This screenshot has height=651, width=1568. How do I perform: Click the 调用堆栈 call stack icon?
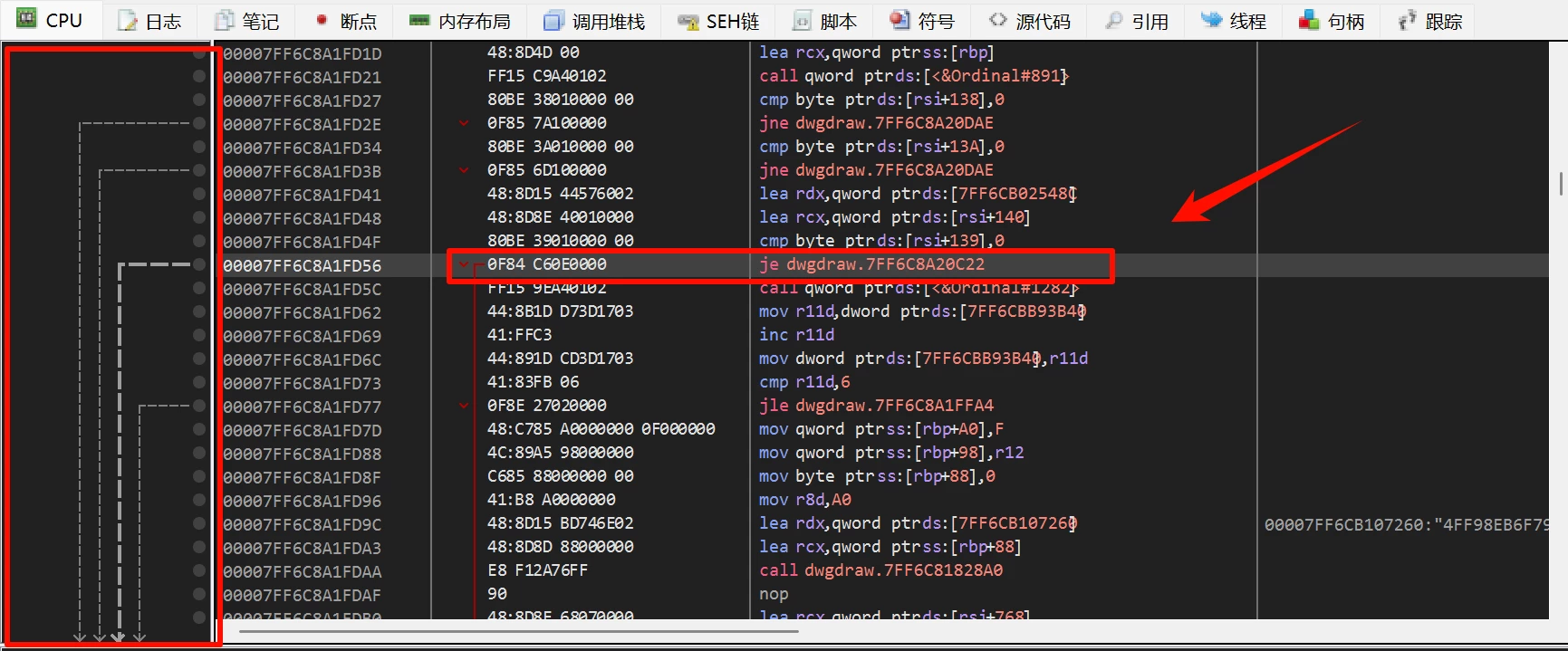click(553, 21)
